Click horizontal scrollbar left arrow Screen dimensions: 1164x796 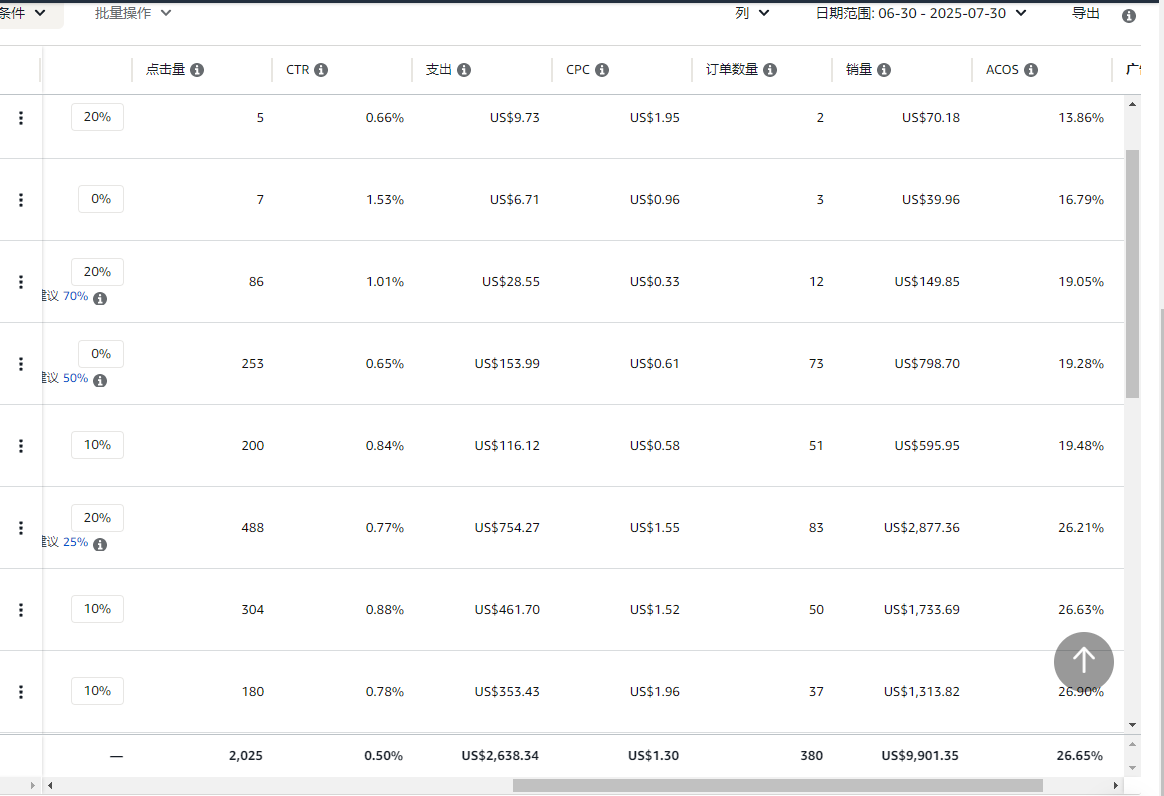click(50, 786)
